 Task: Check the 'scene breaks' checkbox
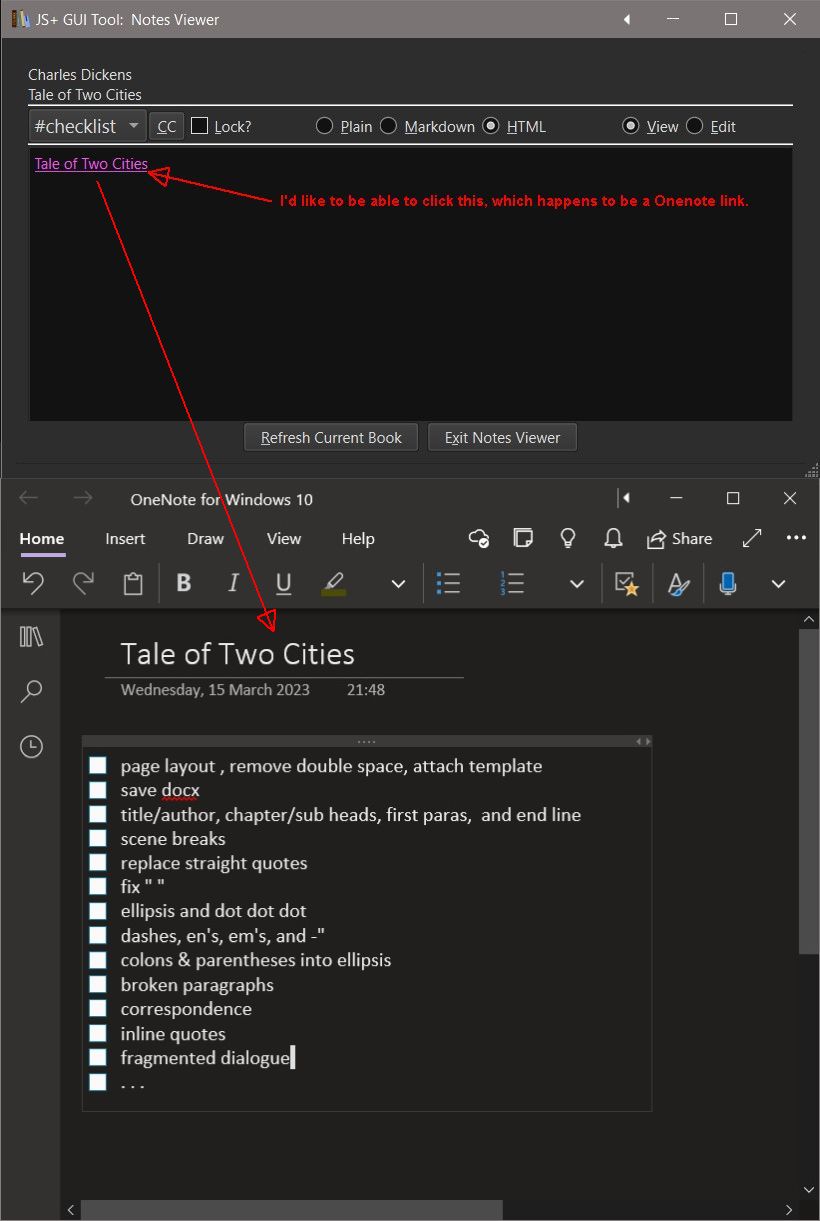[97, 838]
